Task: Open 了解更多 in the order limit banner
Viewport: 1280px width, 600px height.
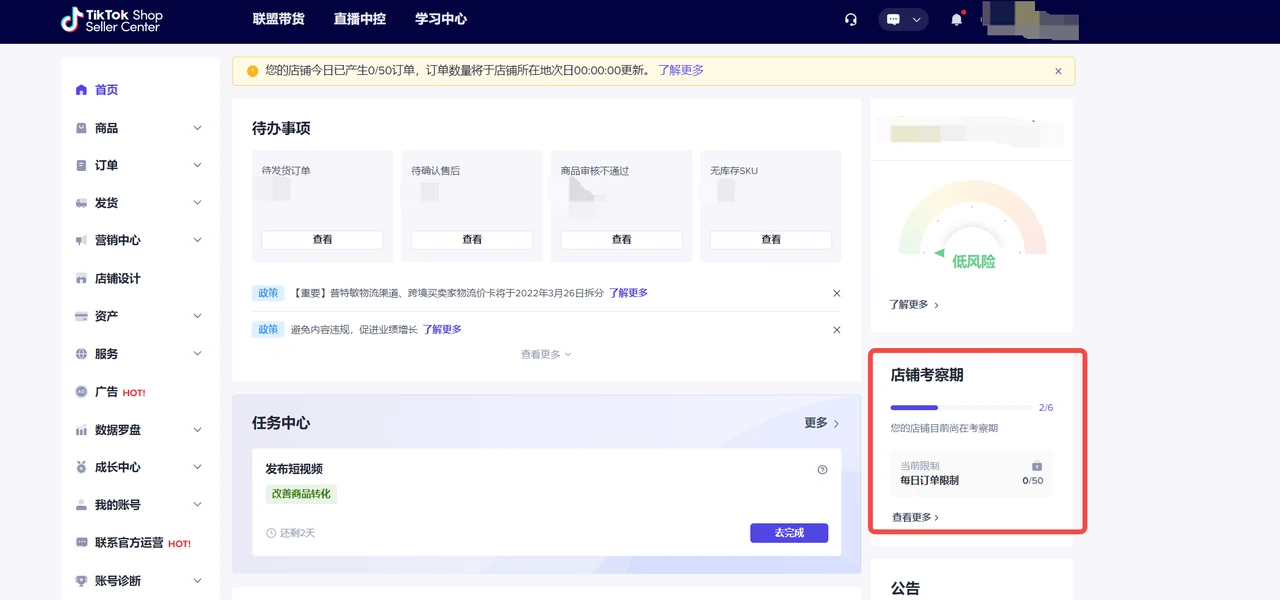Action: [681, 70]
